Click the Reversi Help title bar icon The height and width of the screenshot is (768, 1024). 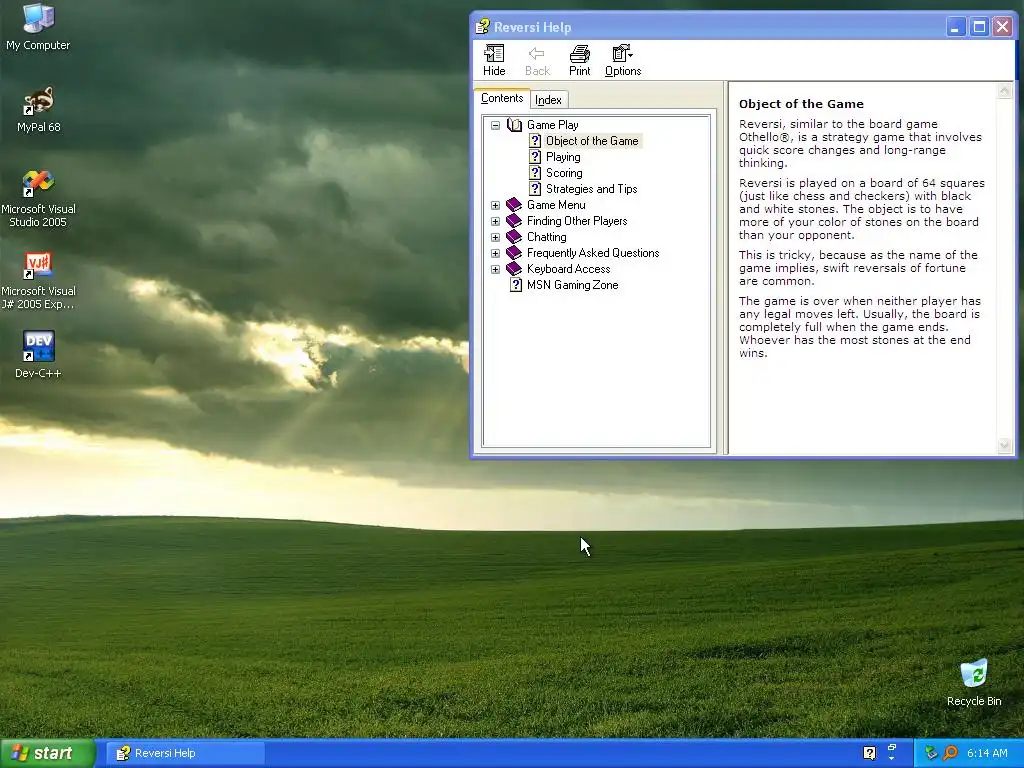482,27
